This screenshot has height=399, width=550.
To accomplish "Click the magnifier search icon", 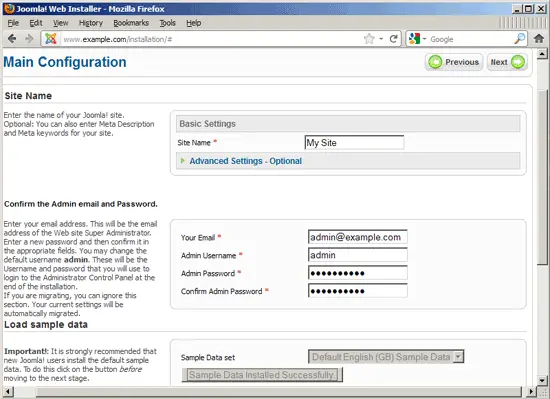I will 519,39.
